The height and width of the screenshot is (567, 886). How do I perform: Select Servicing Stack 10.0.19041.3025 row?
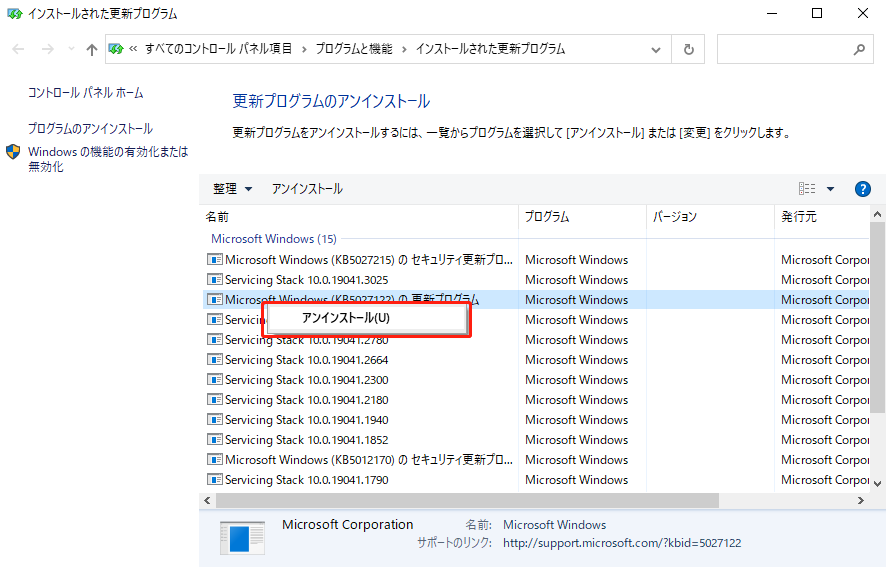tap(536, 280)
